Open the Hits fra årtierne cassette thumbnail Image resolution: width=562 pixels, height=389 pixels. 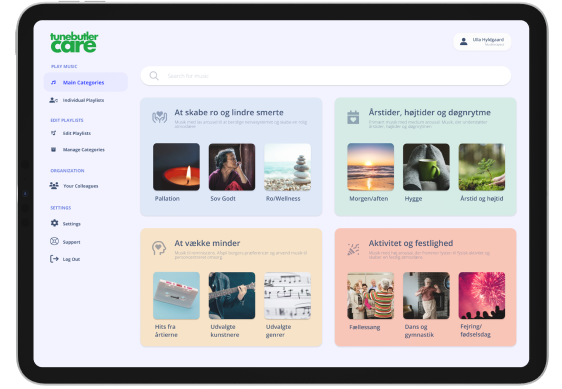pos(176,295)
